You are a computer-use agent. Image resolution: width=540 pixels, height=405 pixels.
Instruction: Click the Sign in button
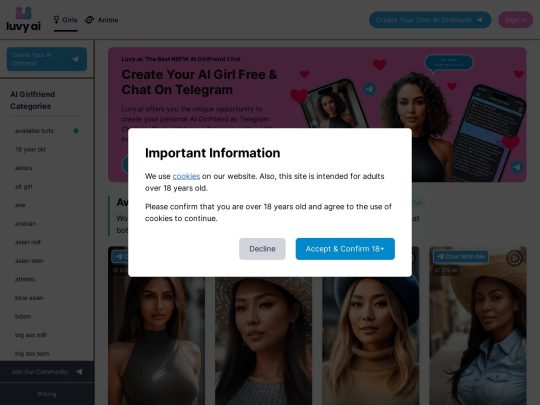[516, 20]
